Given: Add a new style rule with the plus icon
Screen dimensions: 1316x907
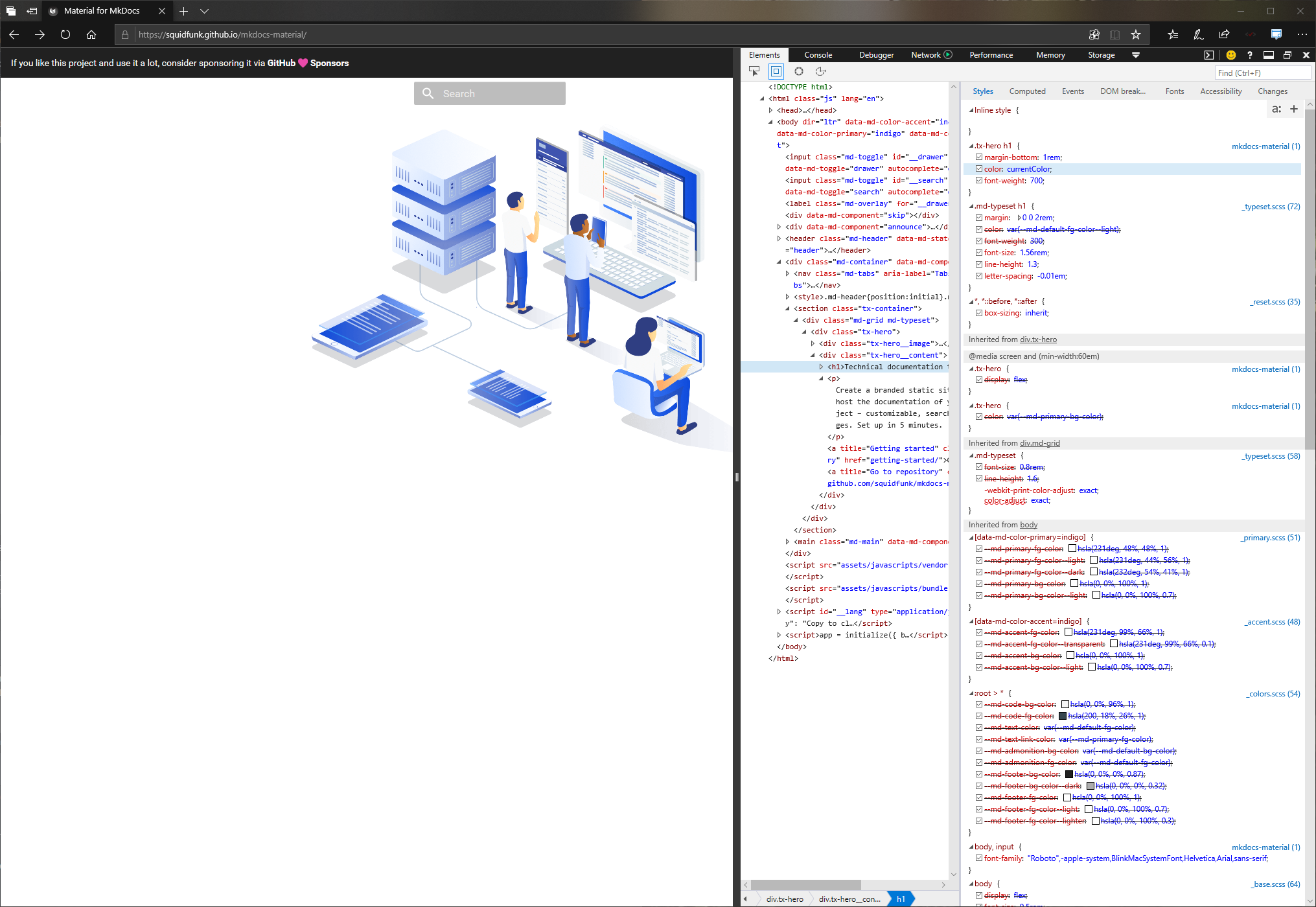Looking at the screenshot, I should click(x=1294, y=109).
